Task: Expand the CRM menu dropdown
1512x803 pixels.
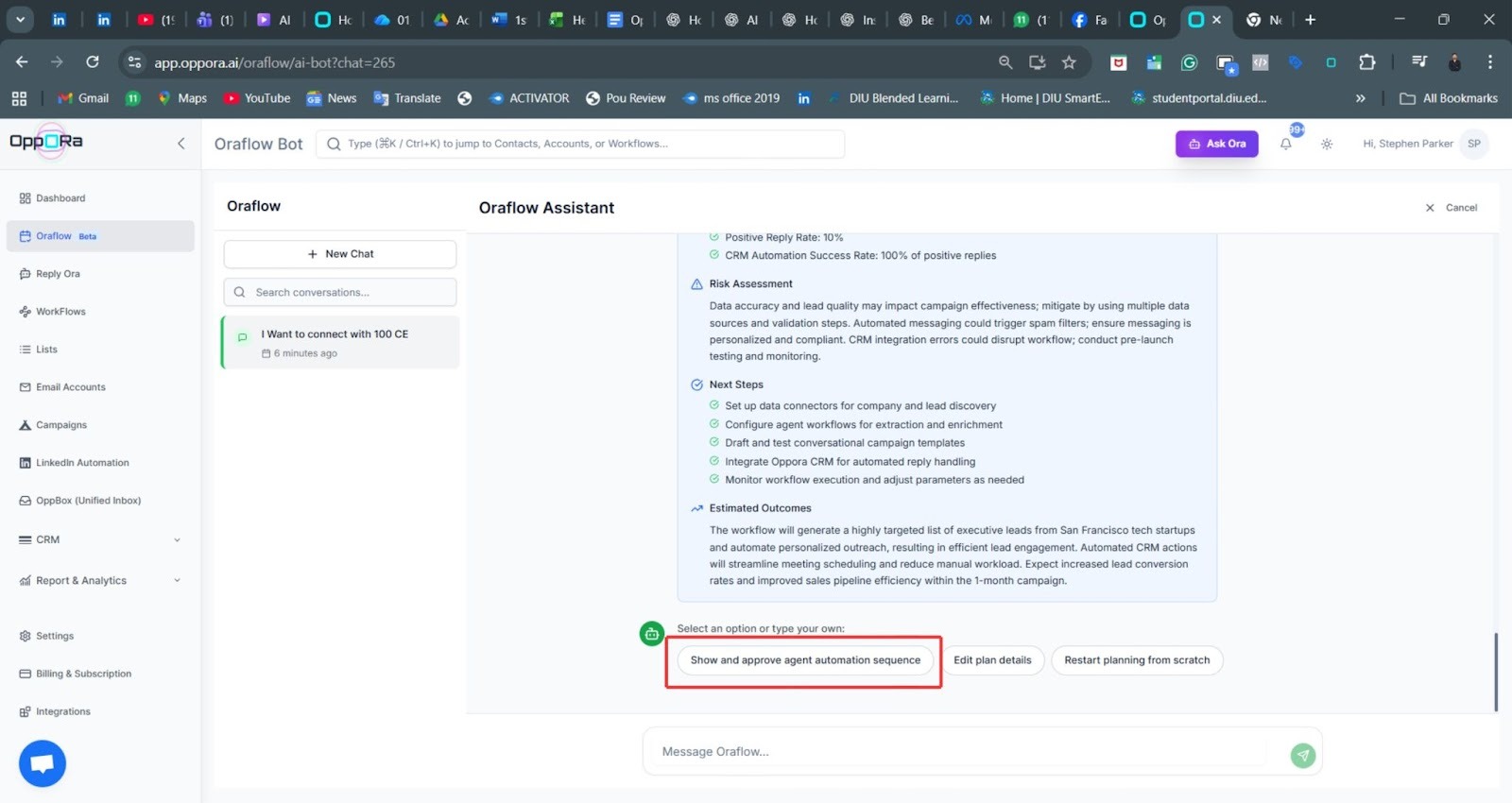Action: click(177, 540)
